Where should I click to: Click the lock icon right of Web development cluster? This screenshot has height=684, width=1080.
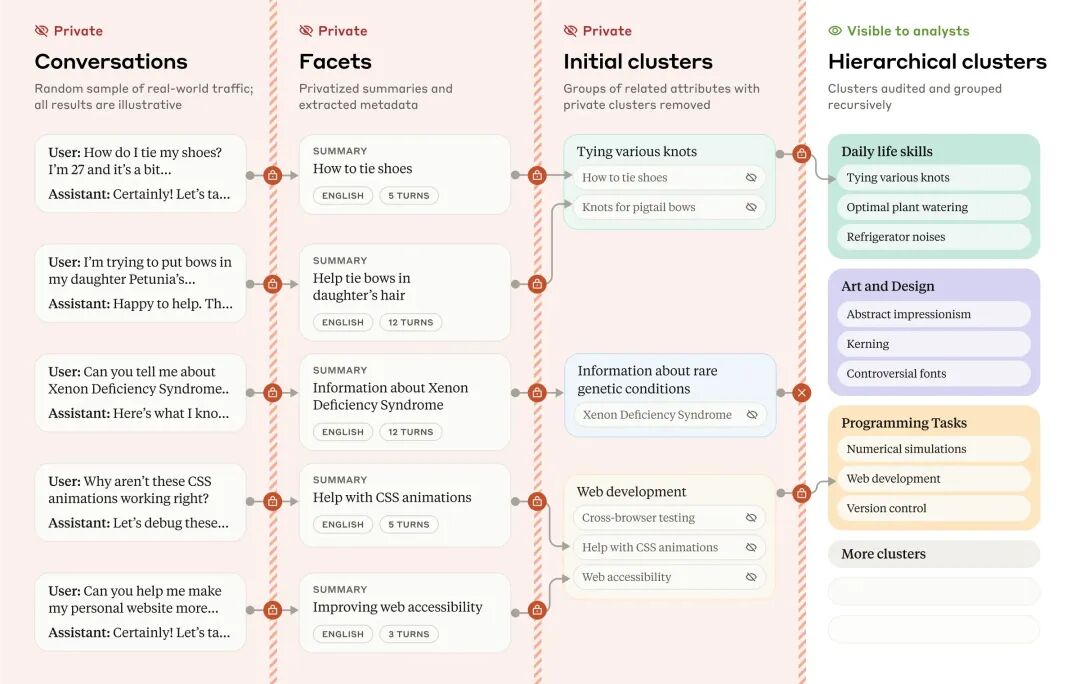(801, 493)
